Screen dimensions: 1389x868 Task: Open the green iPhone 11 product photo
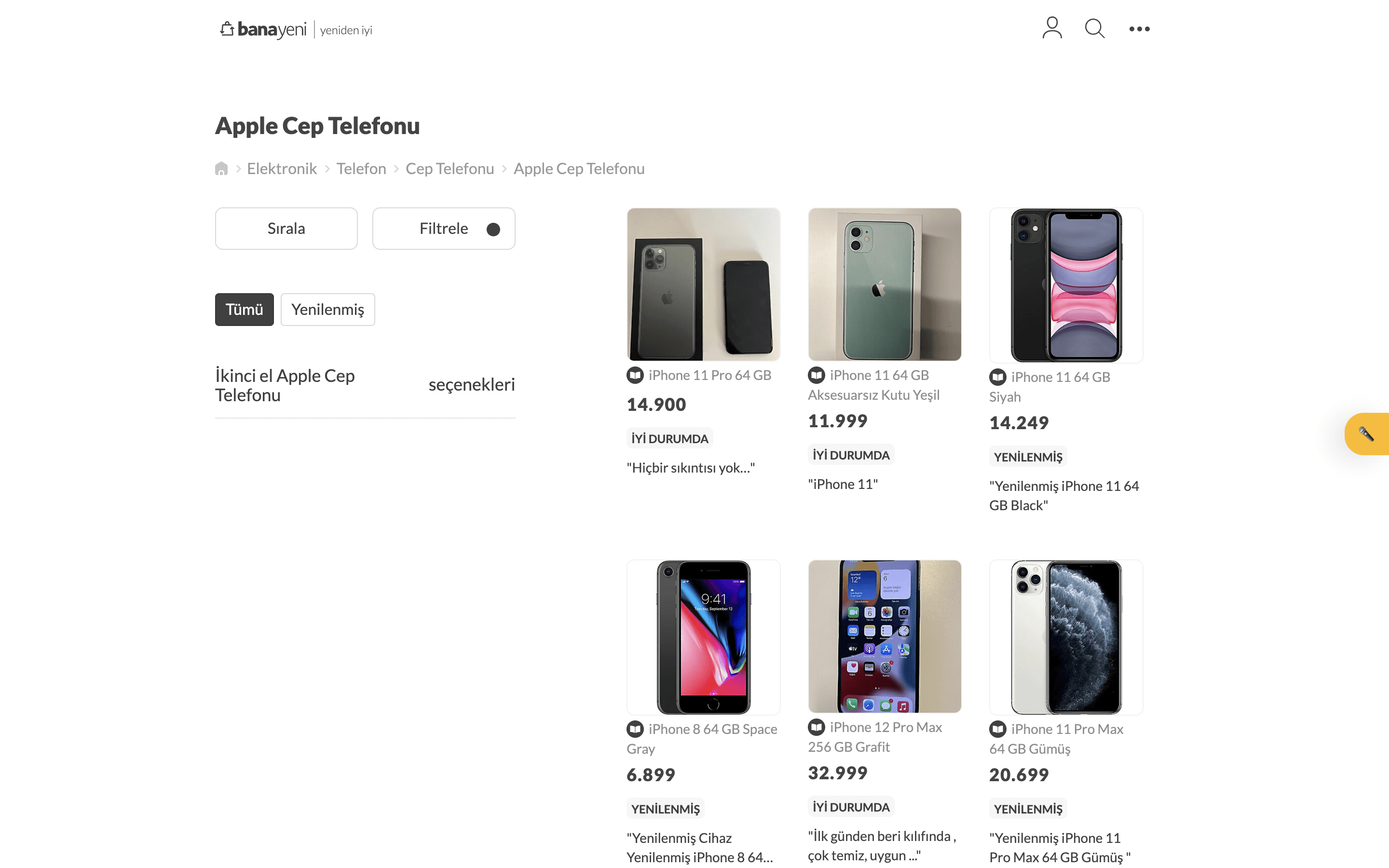click(884, 285)
